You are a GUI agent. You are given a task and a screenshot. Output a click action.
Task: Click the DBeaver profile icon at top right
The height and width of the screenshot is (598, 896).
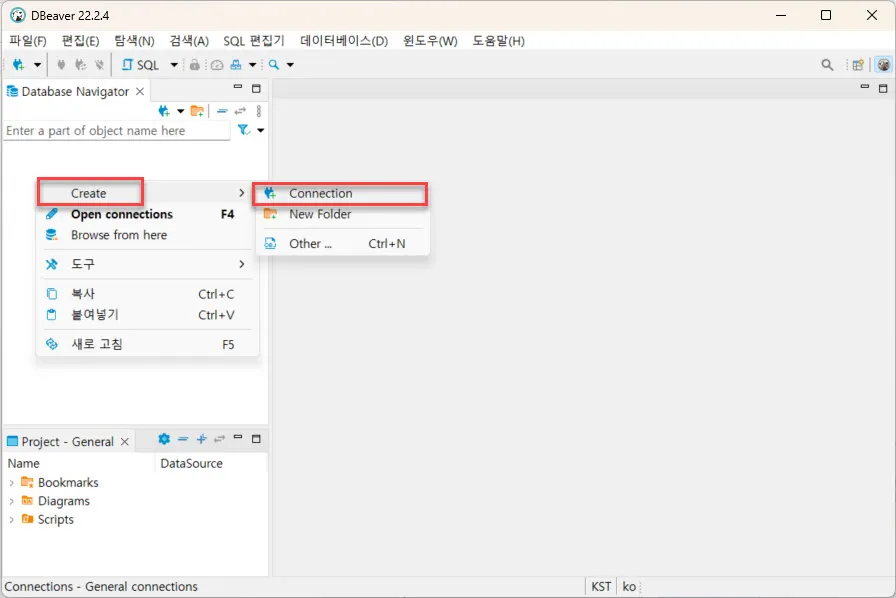pyautogui.click(x=884, y=64)
